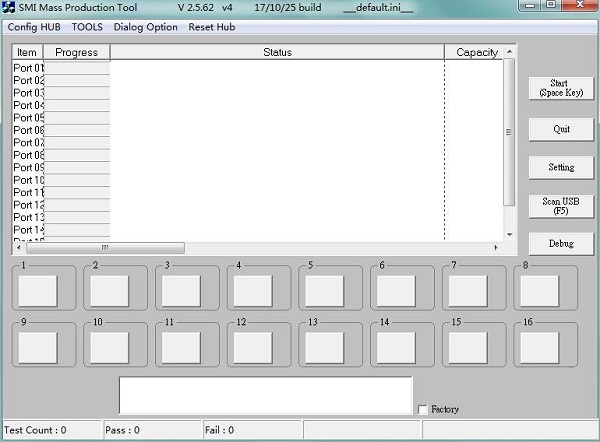Select the port 16 slot box

pyautogui.click(x=539, y=347)
